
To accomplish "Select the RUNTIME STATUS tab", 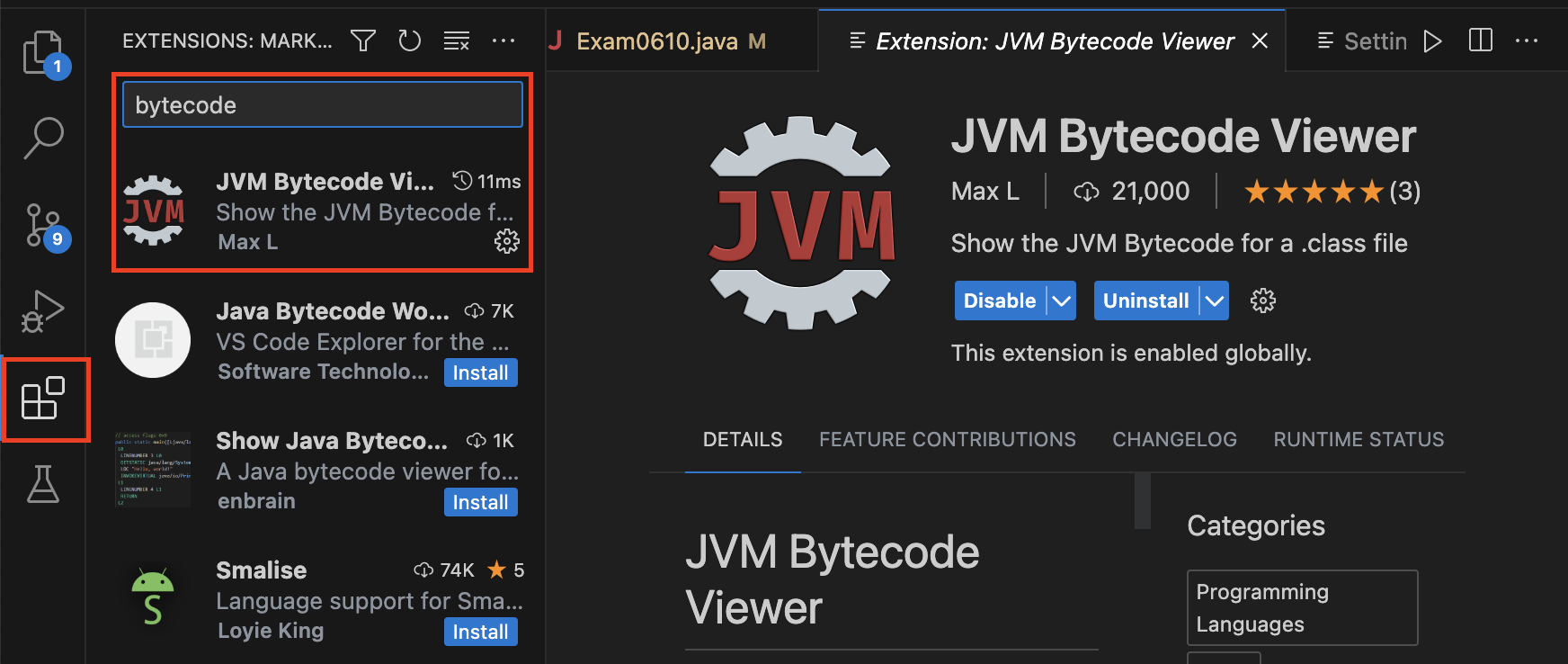I will coord(1359,439).
